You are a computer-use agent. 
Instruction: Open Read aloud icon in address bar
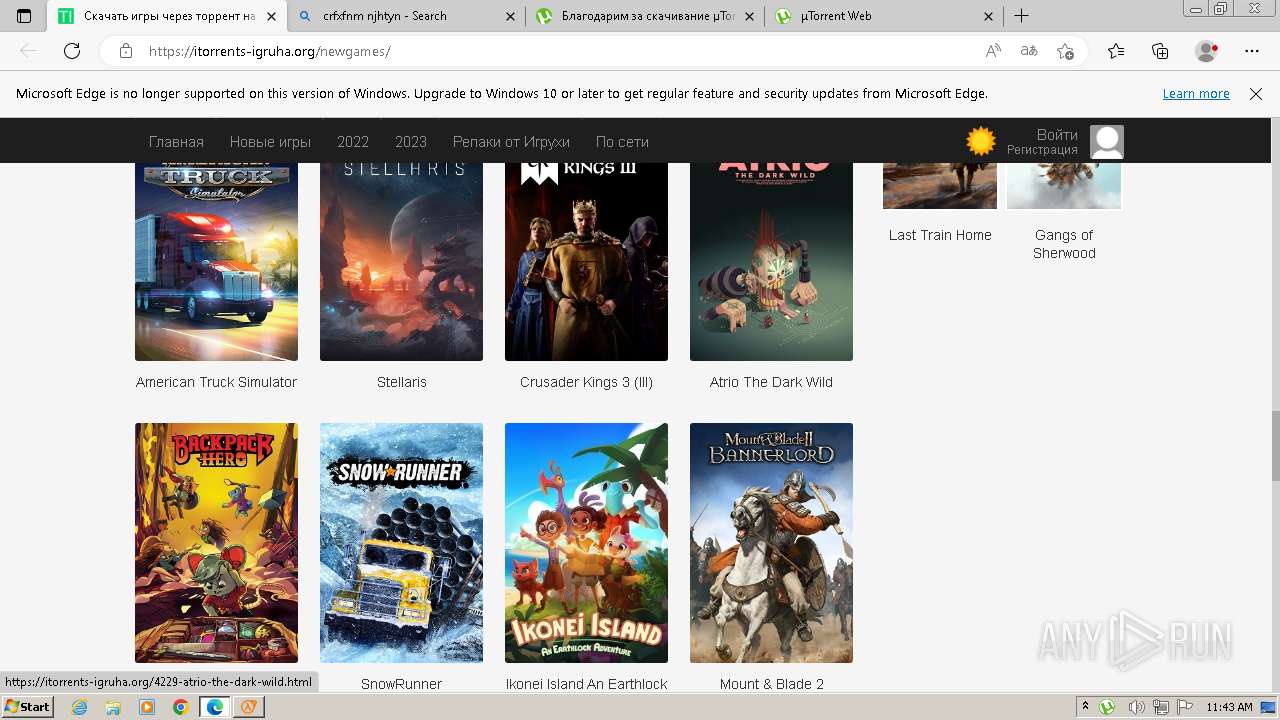coord(993,51)
